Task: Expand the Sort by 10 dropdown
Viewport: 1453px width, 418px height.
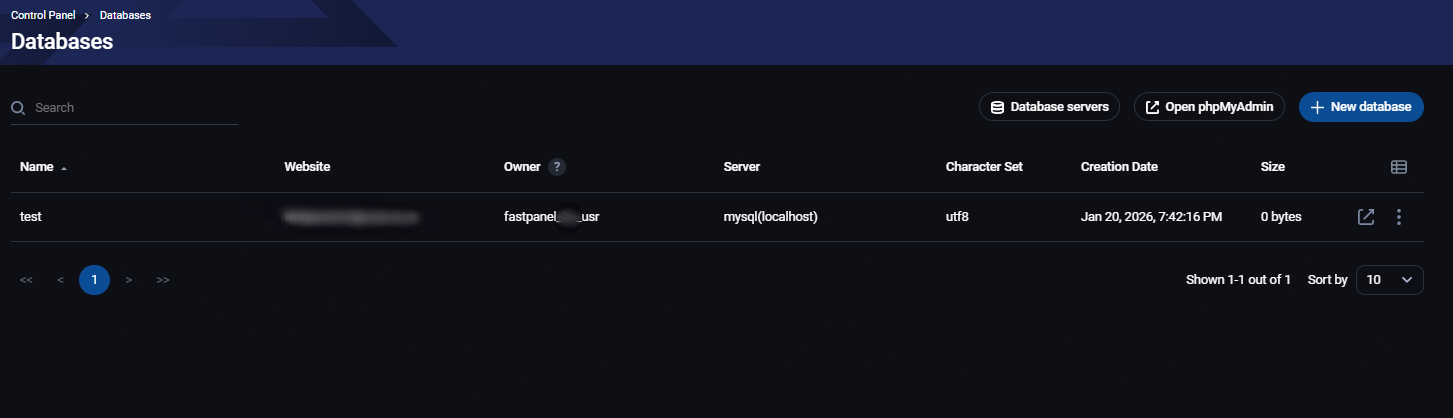Action: [x=1389, y=280]
